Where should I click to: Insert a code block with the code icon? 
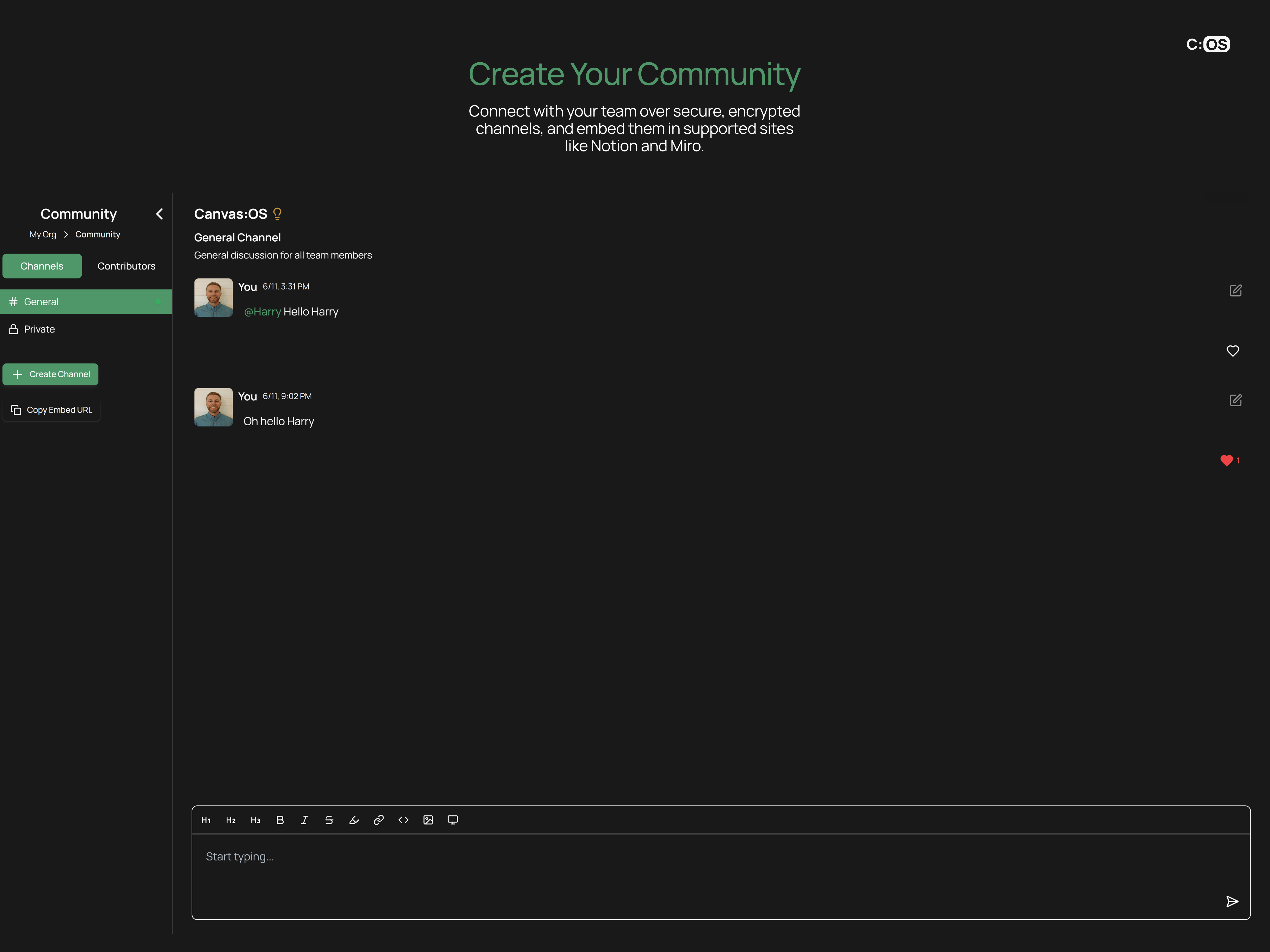404,820
